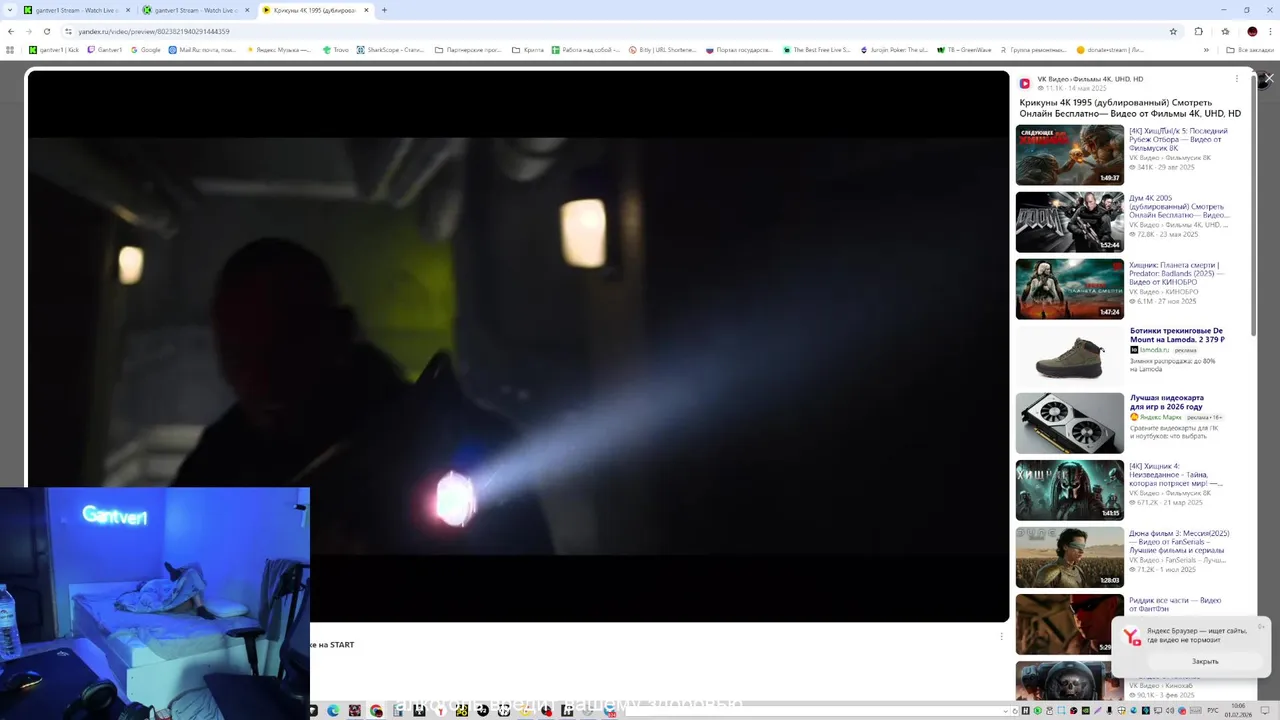The image size is (1280, 720).
Task: Open the Trovo bookmark
Action: pyautogui.click(x=336, y=49)
